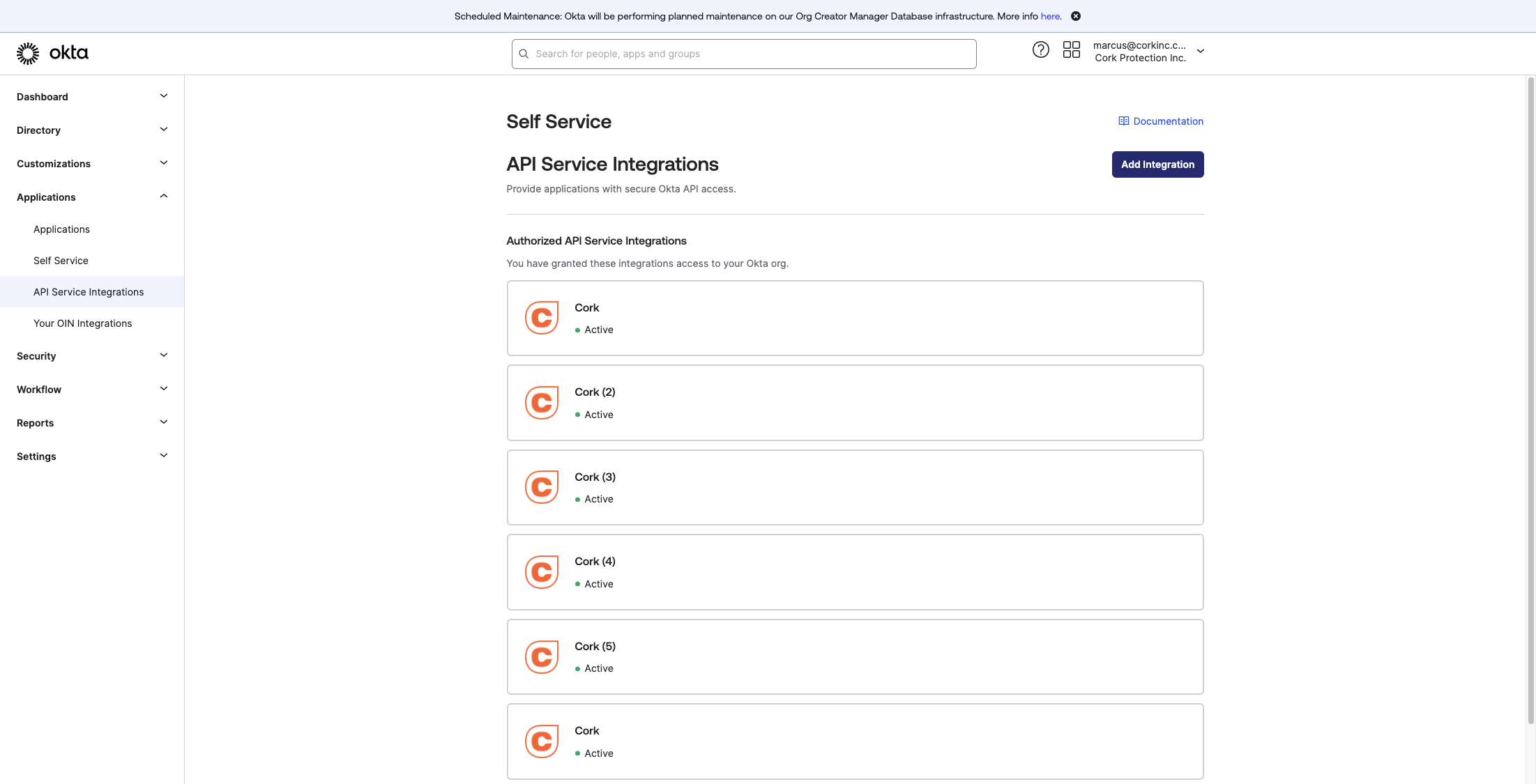This screenshot has height=784, width=1536.
Task: Click the Cork (3) integration logo
Action: click(542, 487)
